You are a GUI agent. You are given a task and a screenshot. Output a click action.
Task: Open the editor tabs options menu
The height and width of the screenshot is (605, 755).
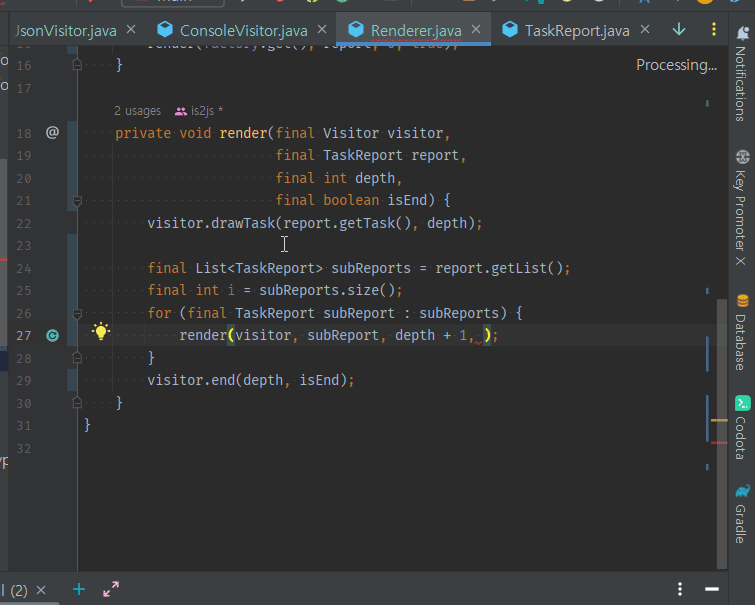(x=714, y=29)
